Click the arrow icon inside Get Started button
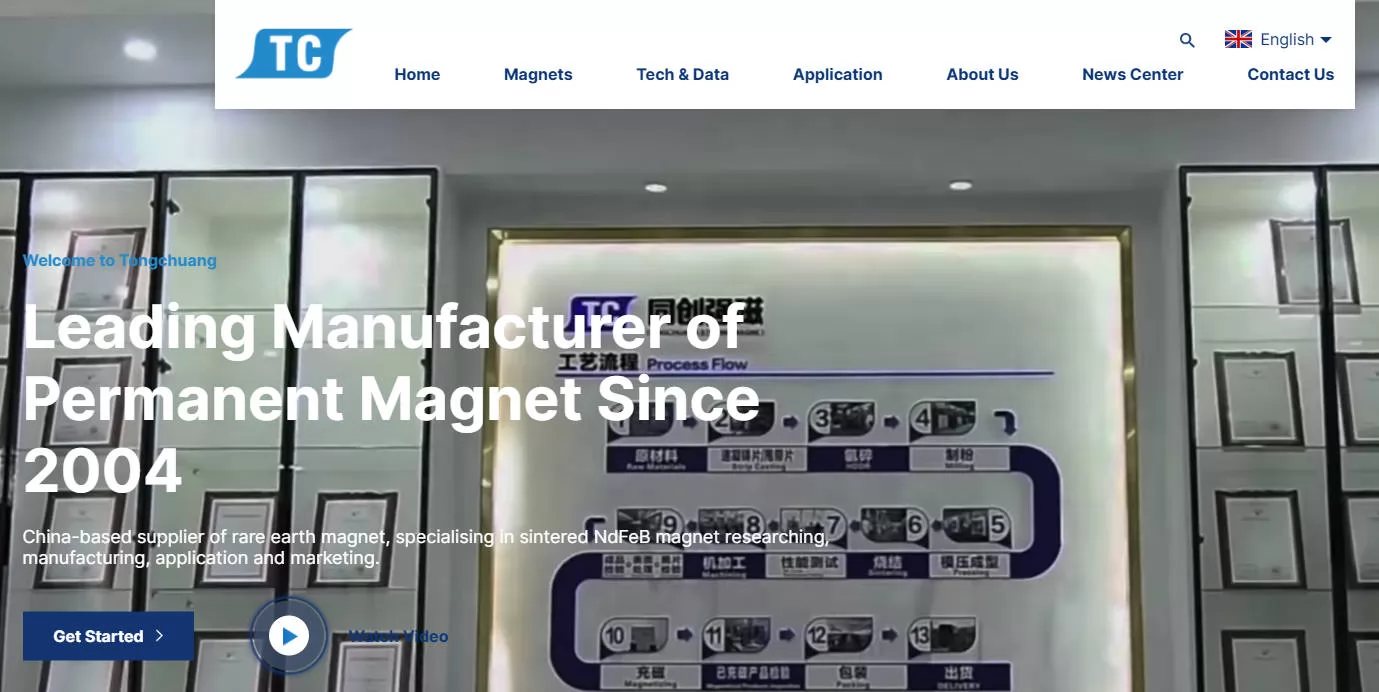This screenshot has height=692, width=1379. (x=160, y=636)
